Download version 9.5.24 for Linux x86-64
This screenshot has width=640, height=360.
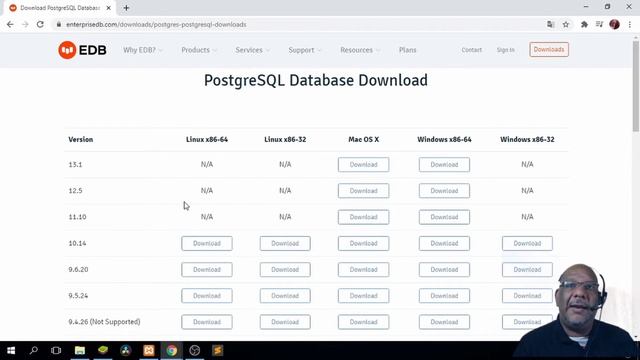pyautogui.click(x=207, y=296)
